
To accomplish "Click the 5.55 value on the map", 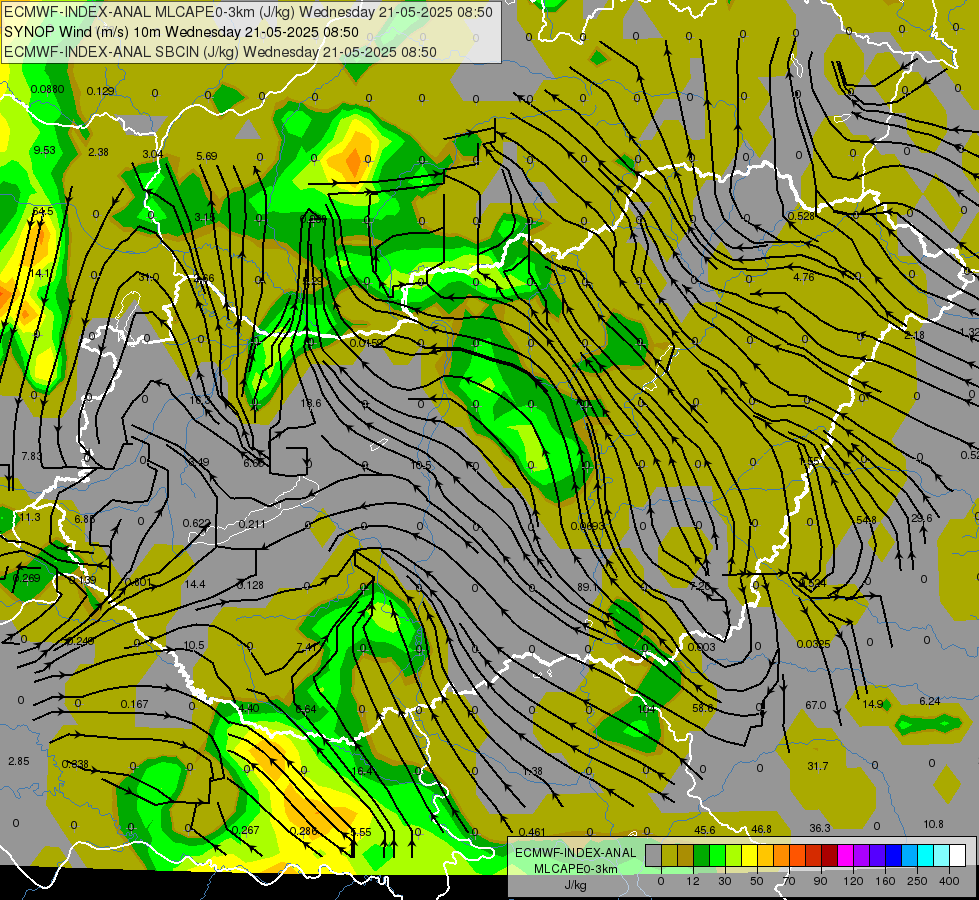I will (x=362, y=832).
